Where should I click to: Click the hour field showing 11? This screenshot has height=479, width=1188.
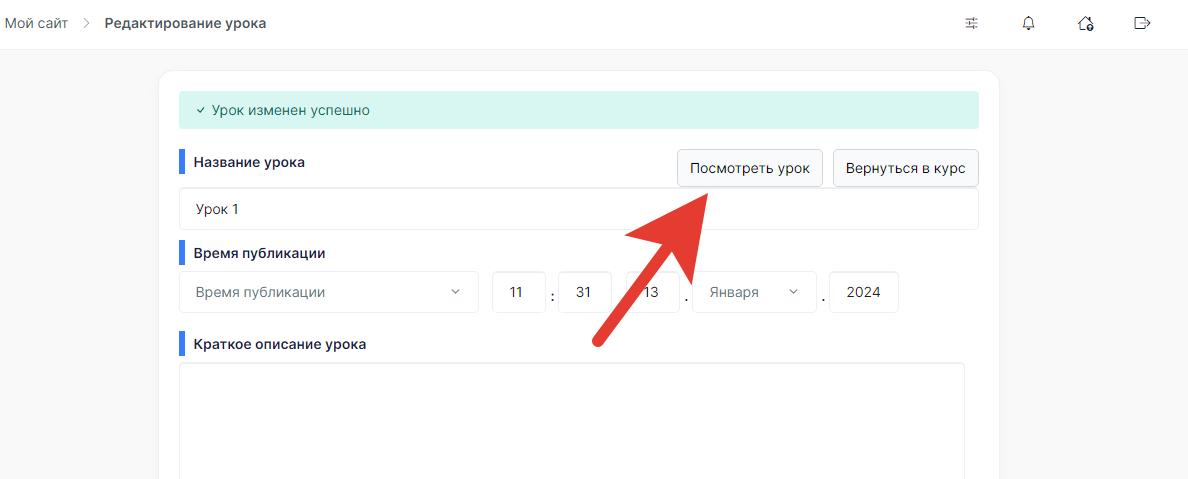pos(518,292)
